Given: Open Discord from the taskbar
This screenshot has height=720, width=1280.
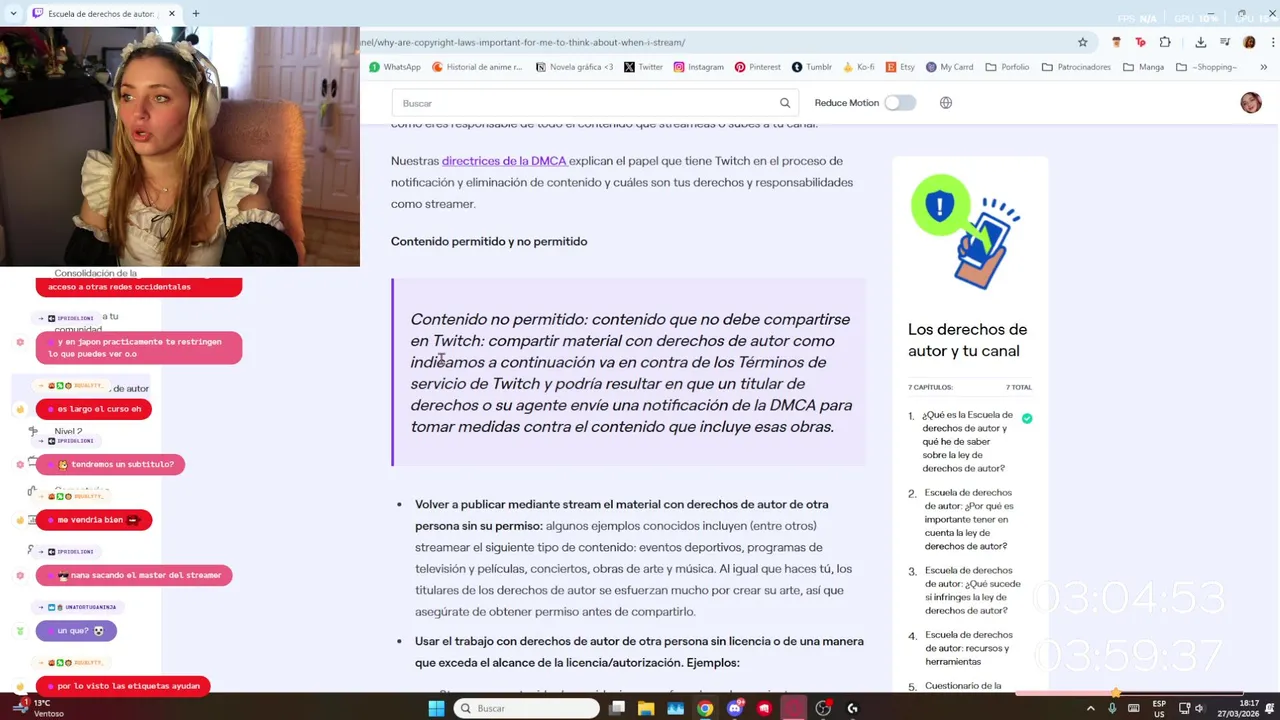Looking at the screenshot, I should pyautogui.click(x=735, y=708).
